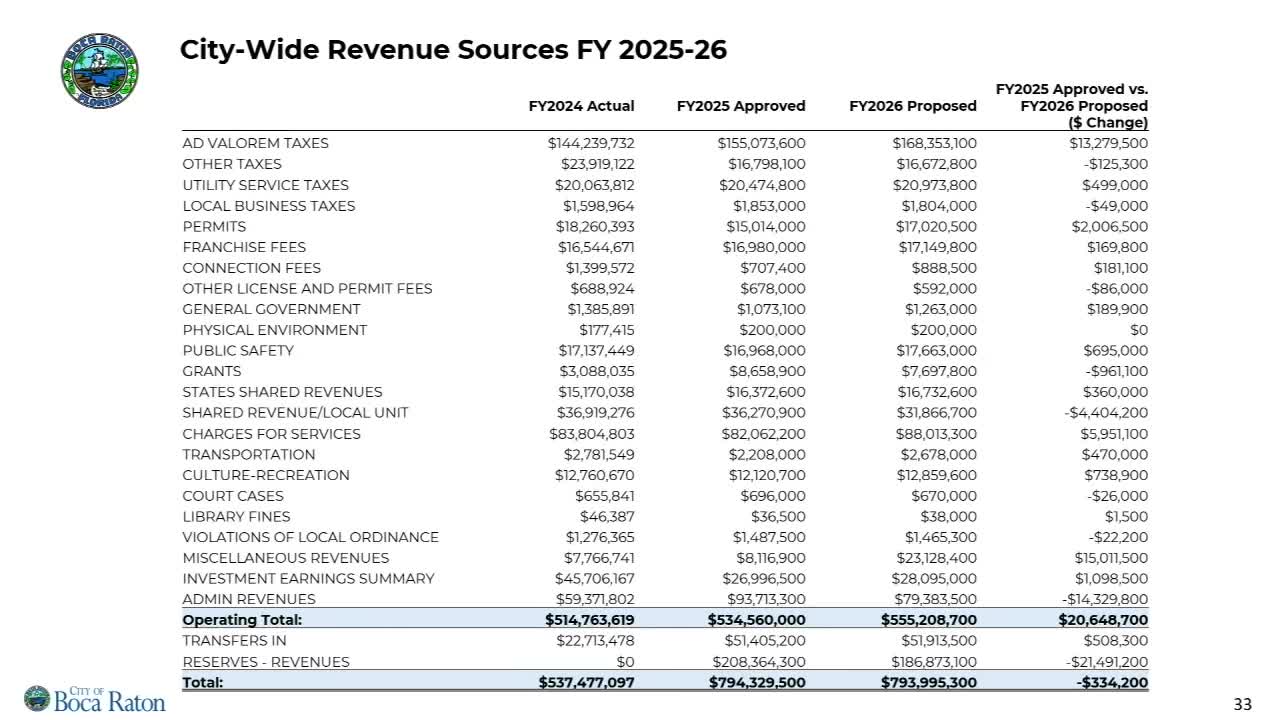1280x720 pixels.
Task: Click the FY2025 Approved column header
Action: pos(741,106)
